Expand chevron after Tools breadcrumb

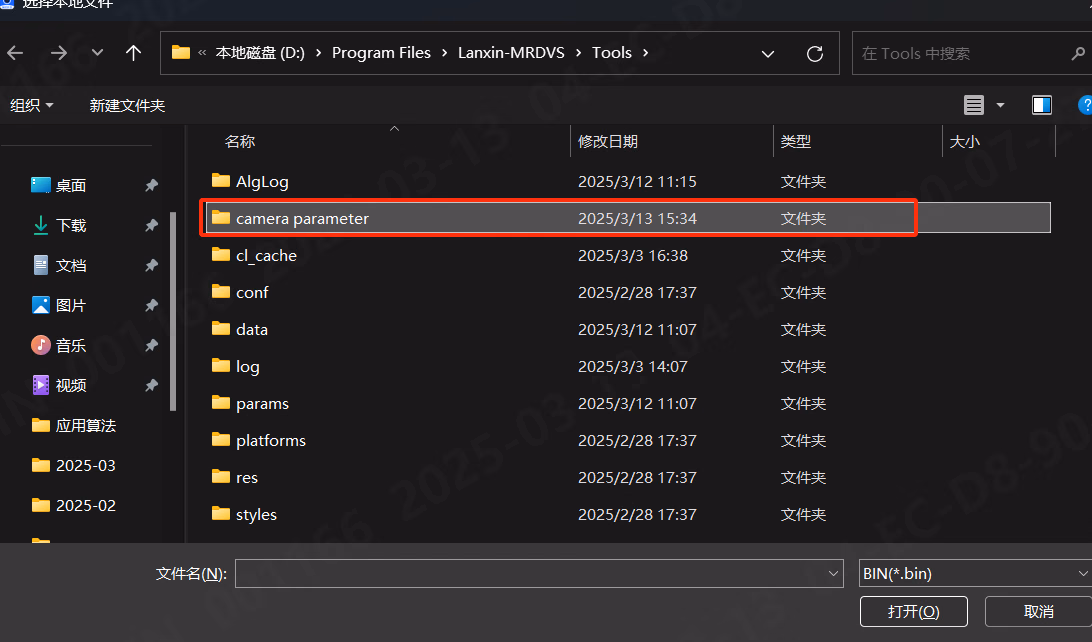[646, 53]
